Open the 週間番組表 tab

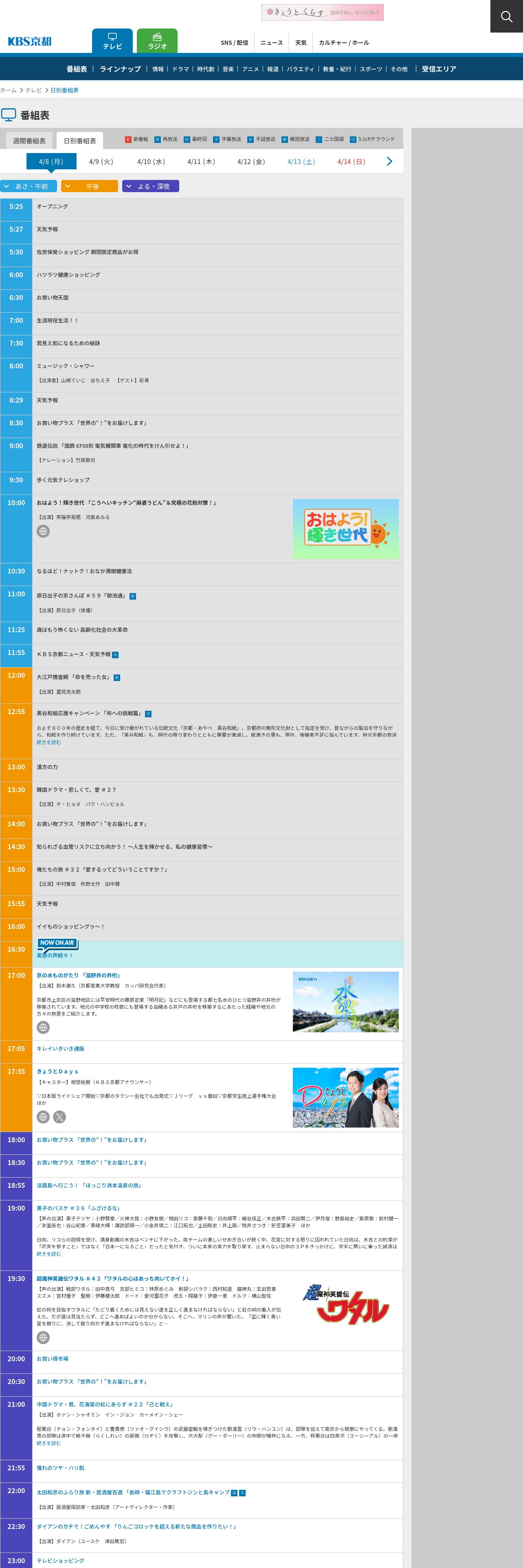[x=29, y=140]
